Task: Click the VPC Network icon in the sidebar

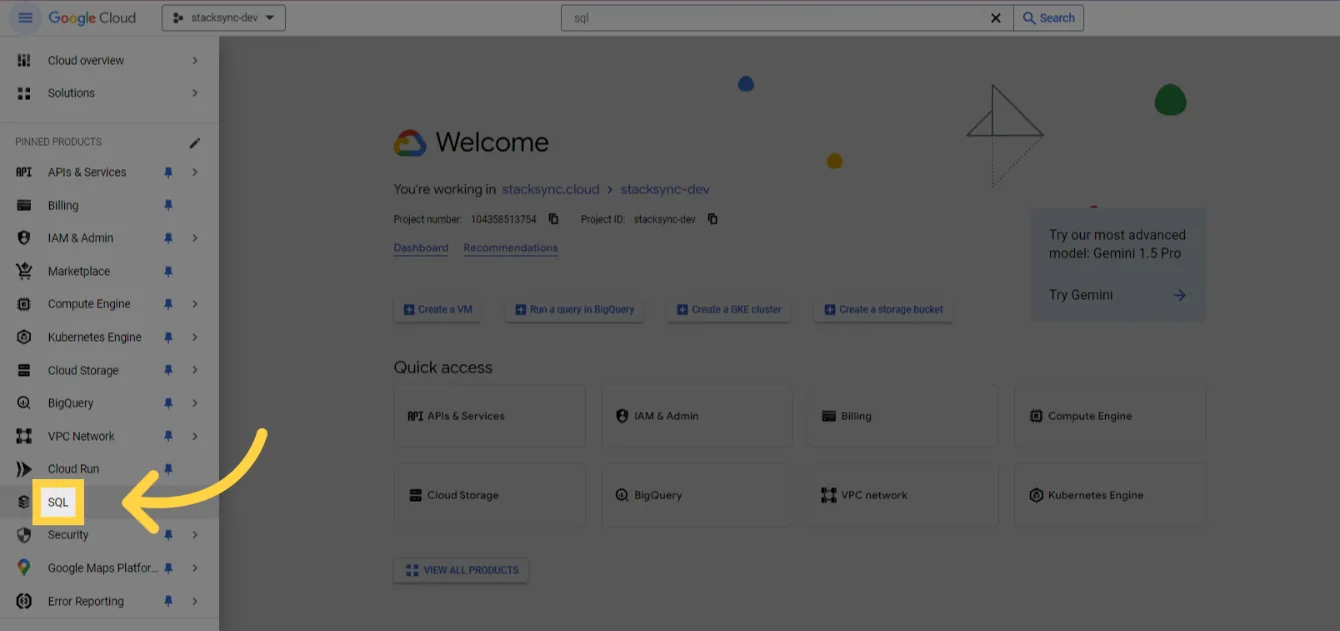Action: [24, 436]
